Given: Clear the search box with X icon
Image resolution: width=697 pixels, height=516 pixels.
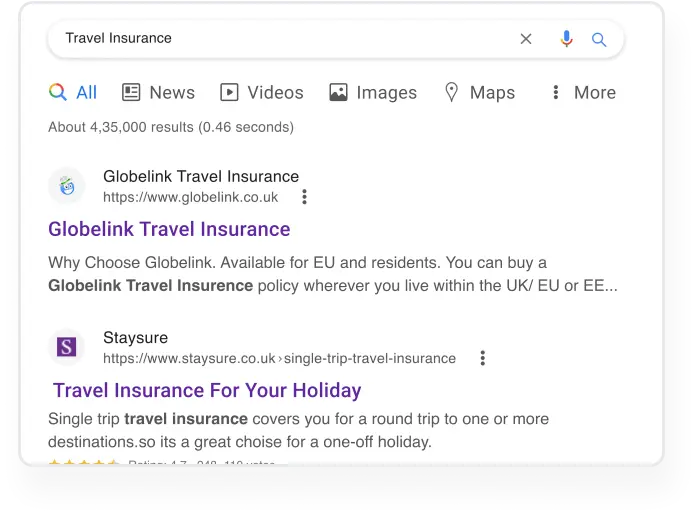Looking at the screenshot, I should (x=526, y=39).
